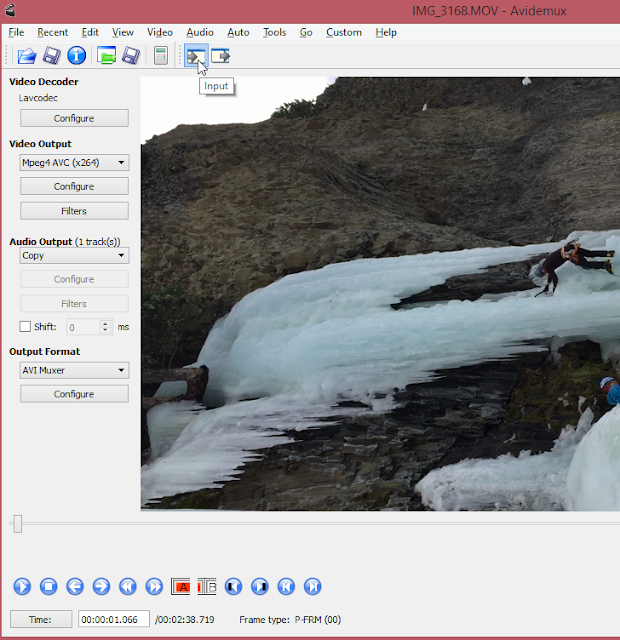620x640 pixels.
Task: Click the frame type P-FRM (00) text
Action: (x=318, y=620)
